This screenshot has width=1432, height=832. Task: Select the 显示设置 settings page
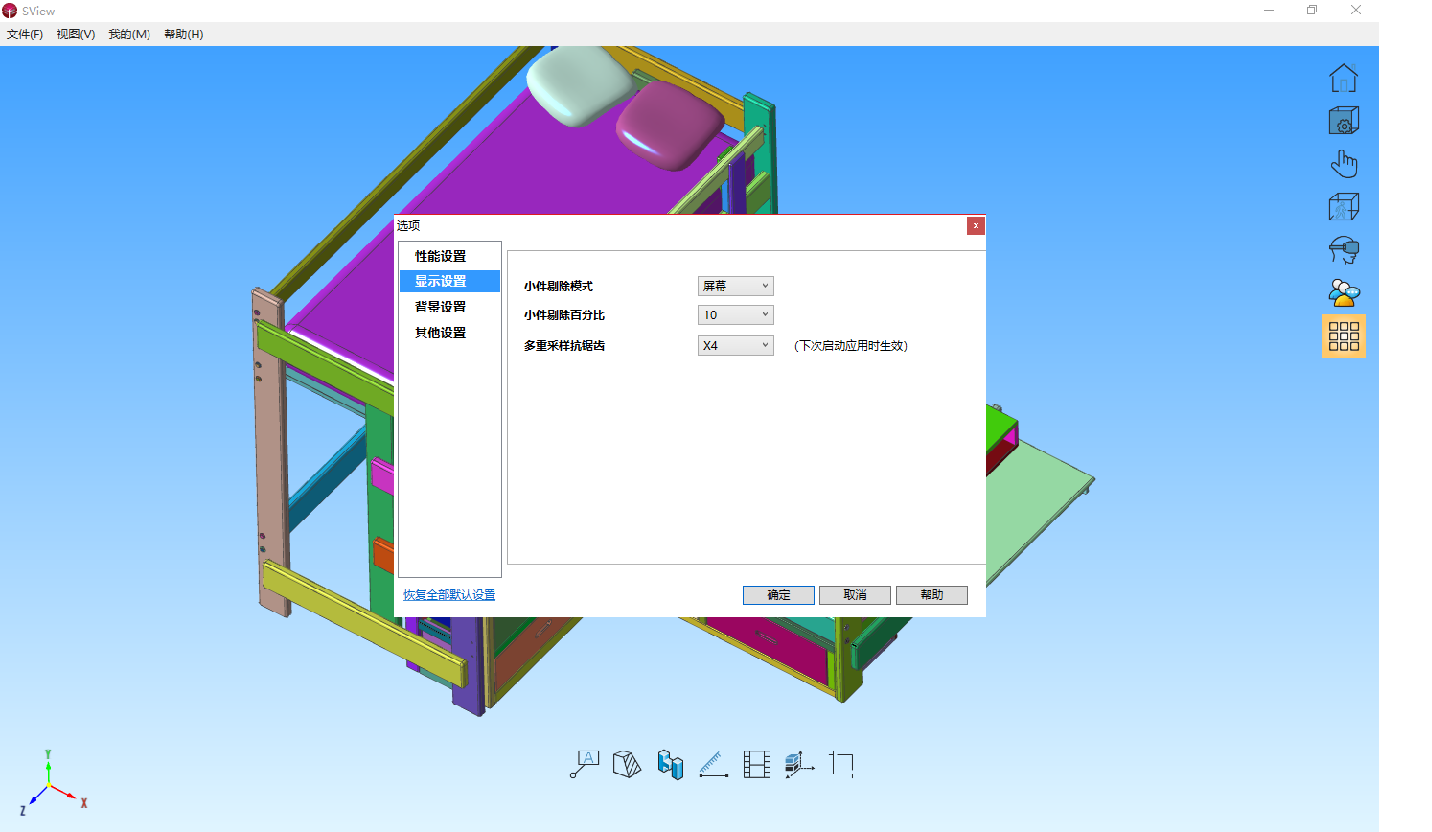click(449, 281)
